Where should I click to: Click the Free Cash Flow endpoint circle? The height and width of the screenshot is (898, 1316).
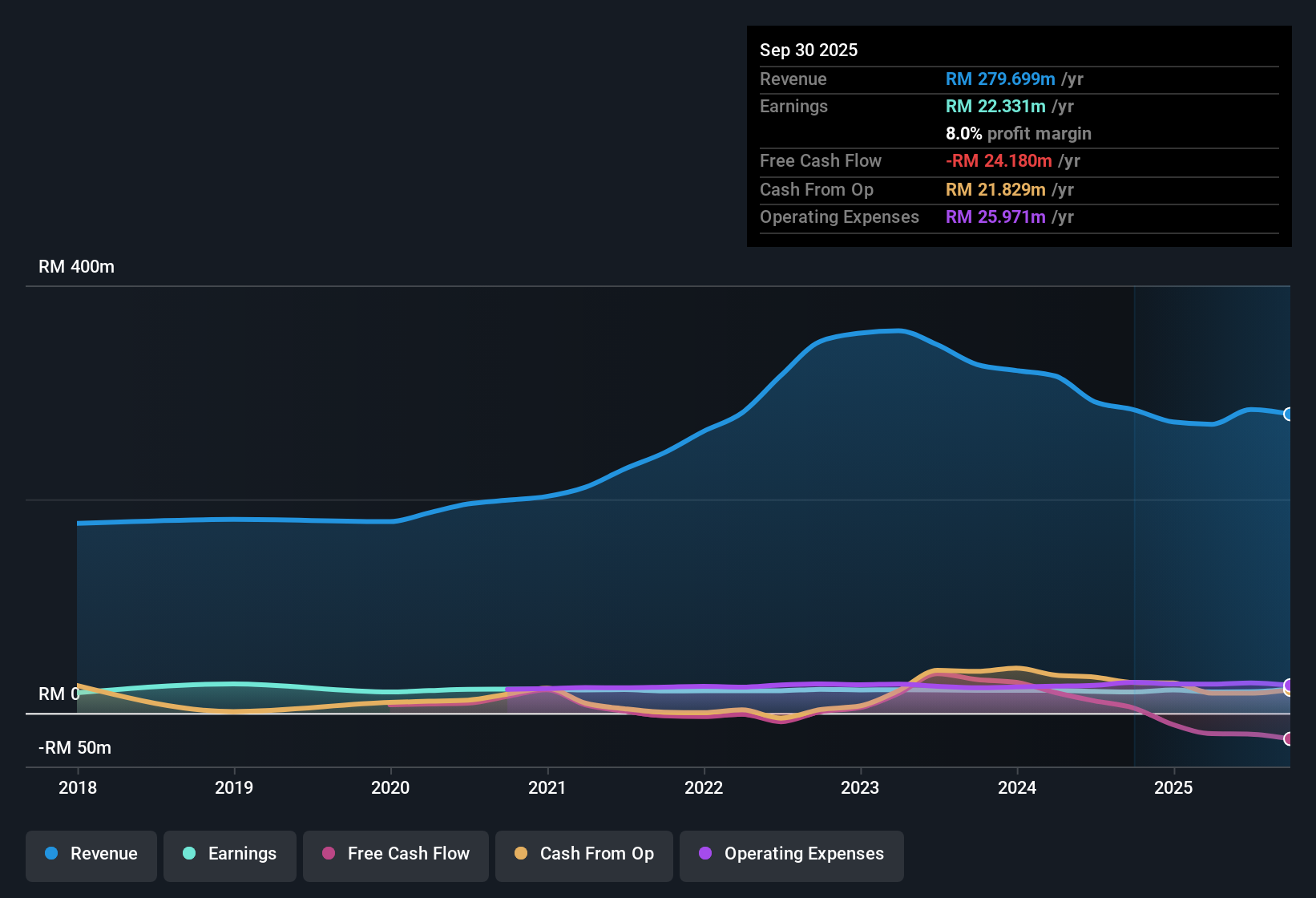(x=1288, y=740)
